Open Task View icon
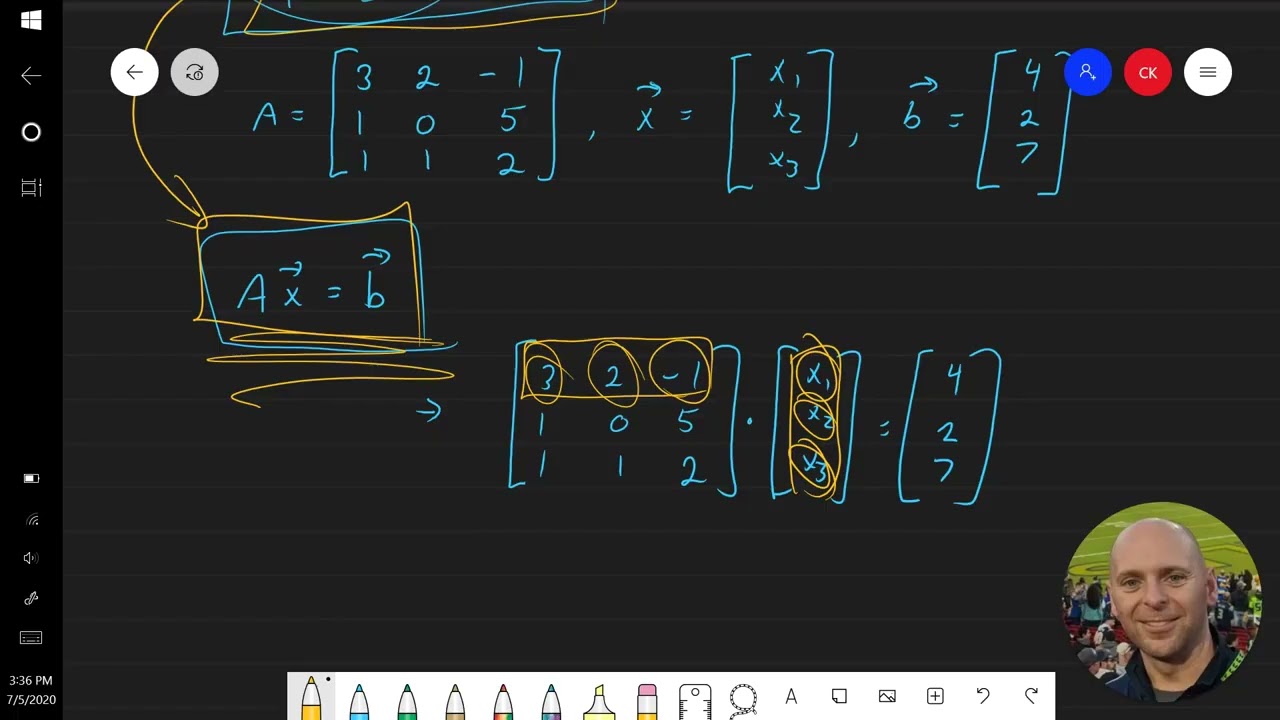 pos(31,188)
